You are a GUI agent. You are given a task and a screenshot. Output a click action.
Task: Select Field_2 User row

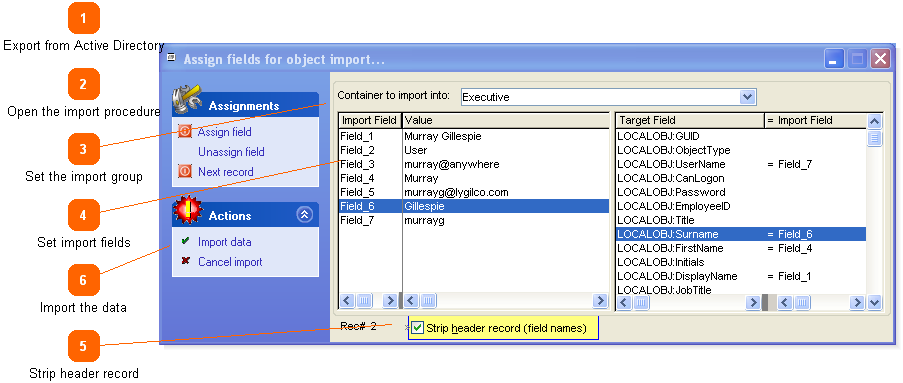pyautogui.click(x=473, y=150)
